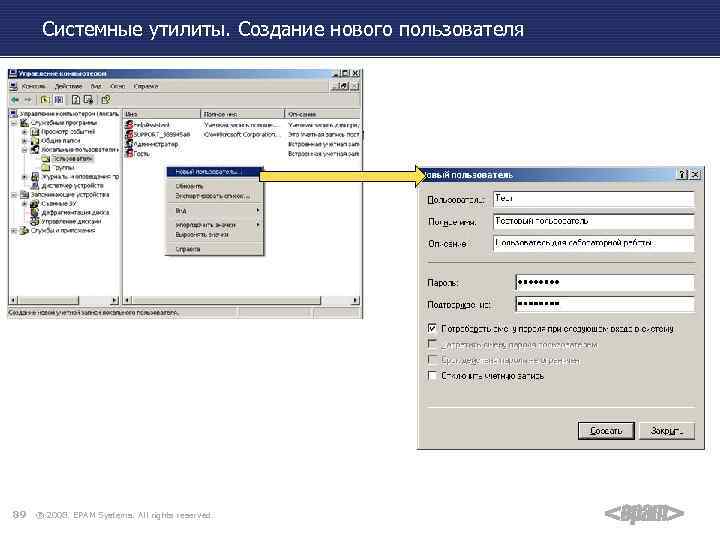Click the Службы и приложения tree icon
Screen dimensions: 720x540
[x=24, y=231]
